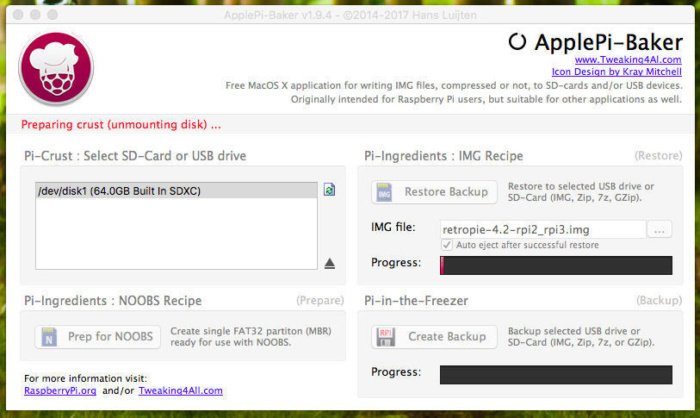Viewport: 700px width, 418px height.
Task: Open the Icon Design by Kray Mitchell link
Action: coord(617,71)
